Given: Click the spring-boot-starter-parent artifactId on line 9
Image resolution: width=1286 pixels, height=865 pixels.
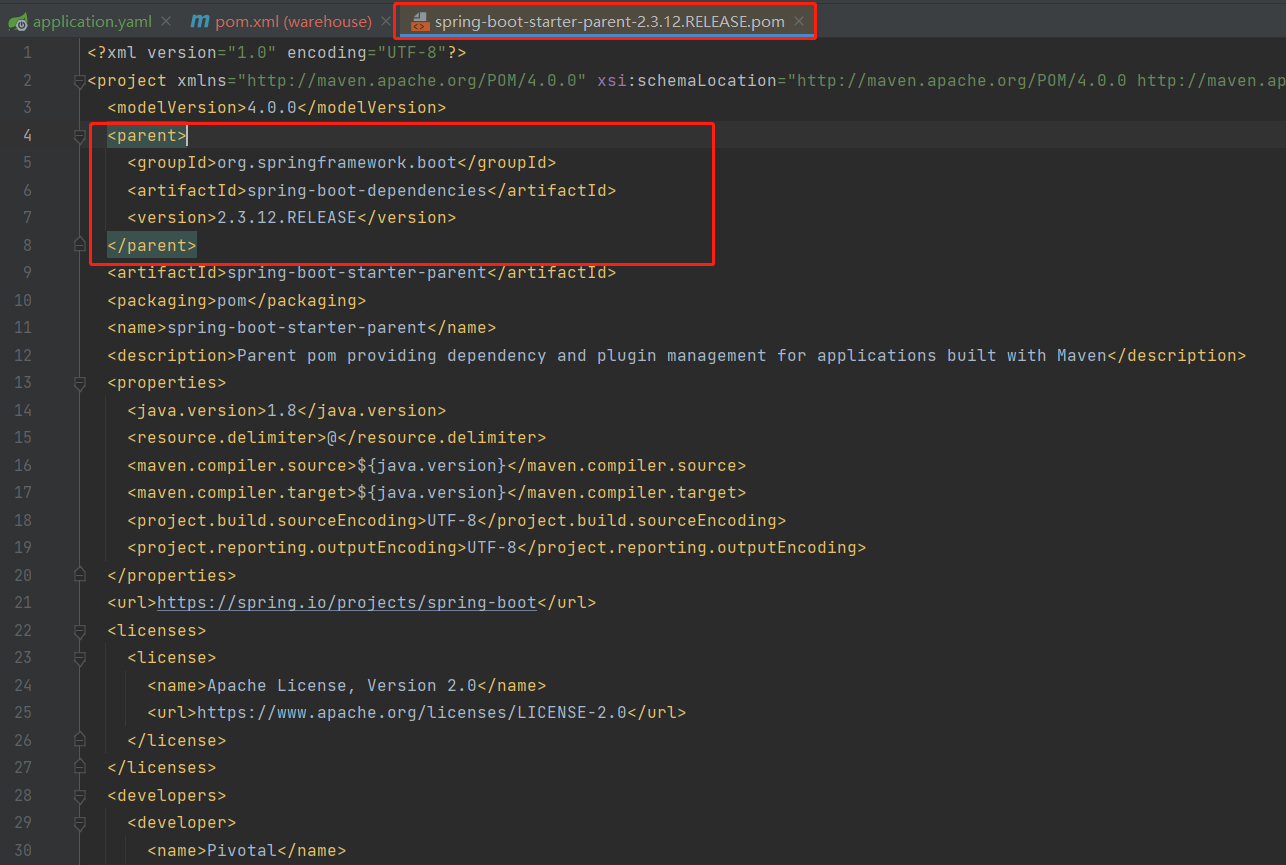Looking at the screenshot, I should pos(357,272).
